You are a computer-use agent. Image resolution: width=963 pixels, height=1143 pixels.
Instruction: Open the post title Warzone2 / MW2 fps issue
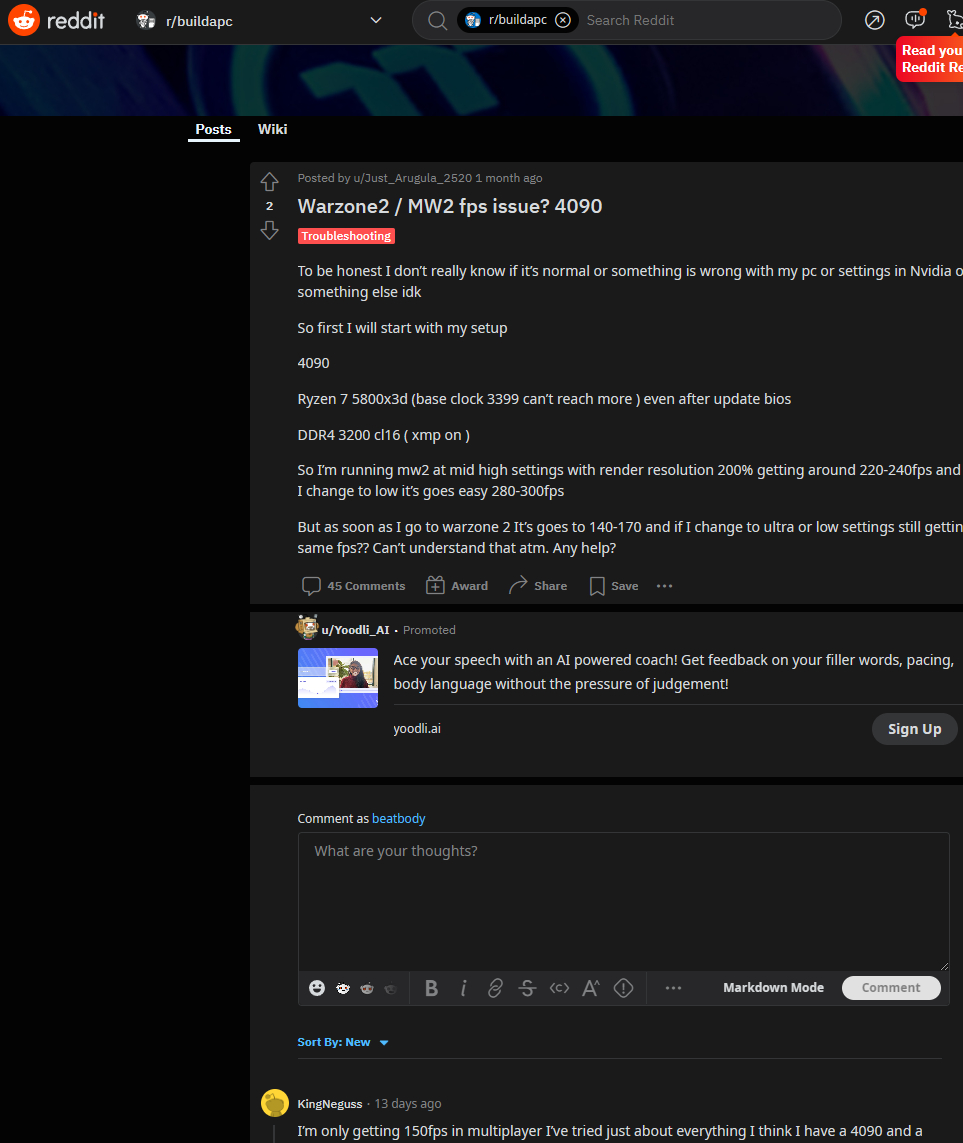pyautogui.click(x=450, y=206)
